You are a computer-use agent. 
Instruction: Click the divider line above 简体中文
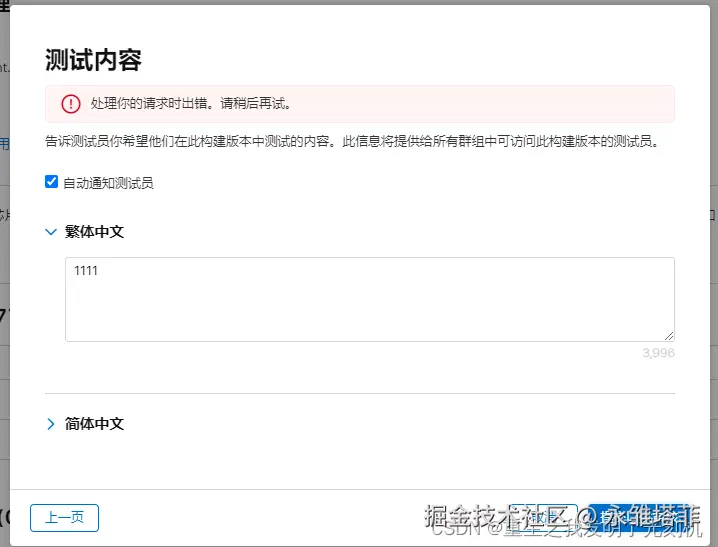coord(360,393)
